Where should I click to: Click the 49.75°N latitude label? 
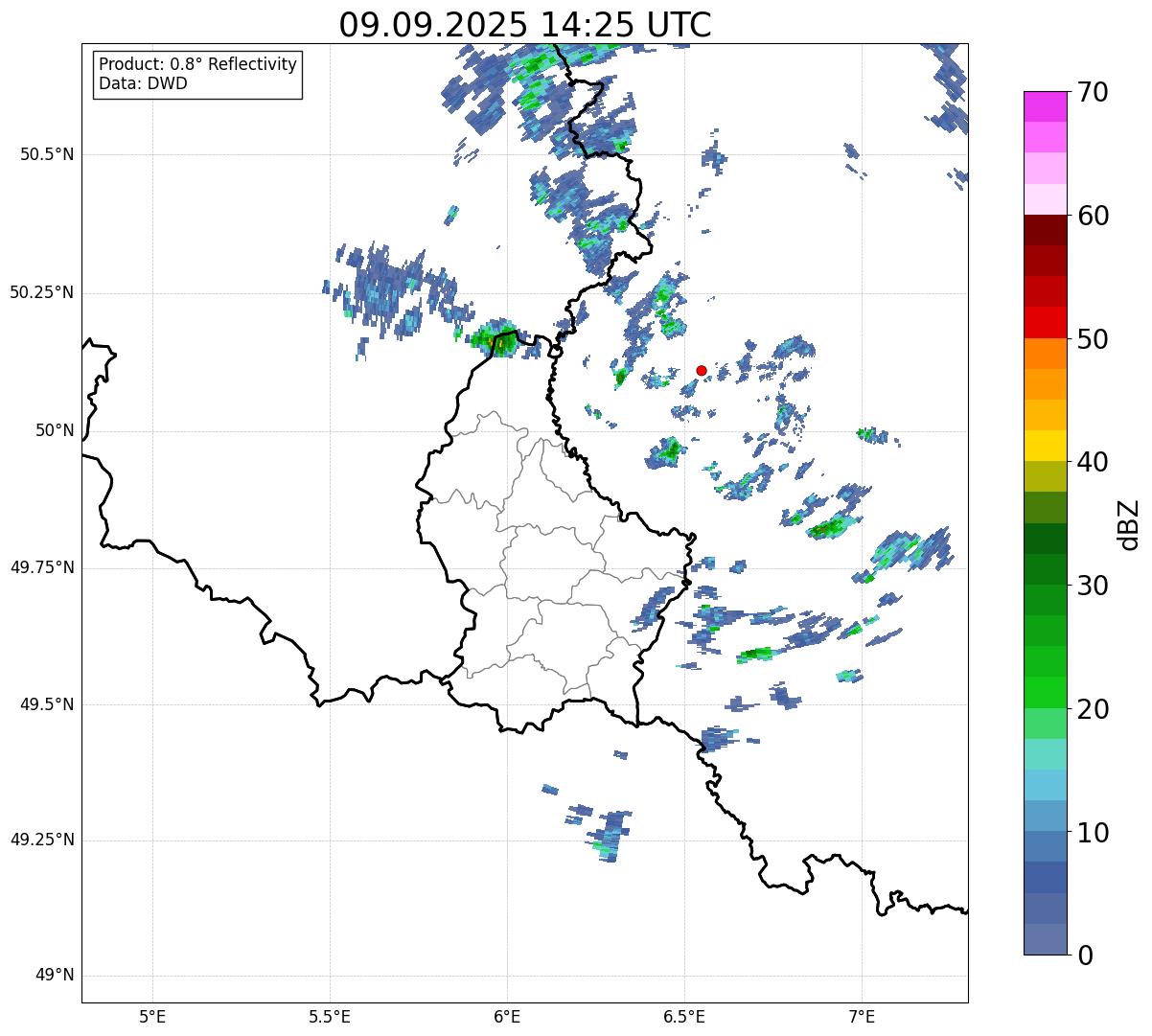[x=42, y=567]
